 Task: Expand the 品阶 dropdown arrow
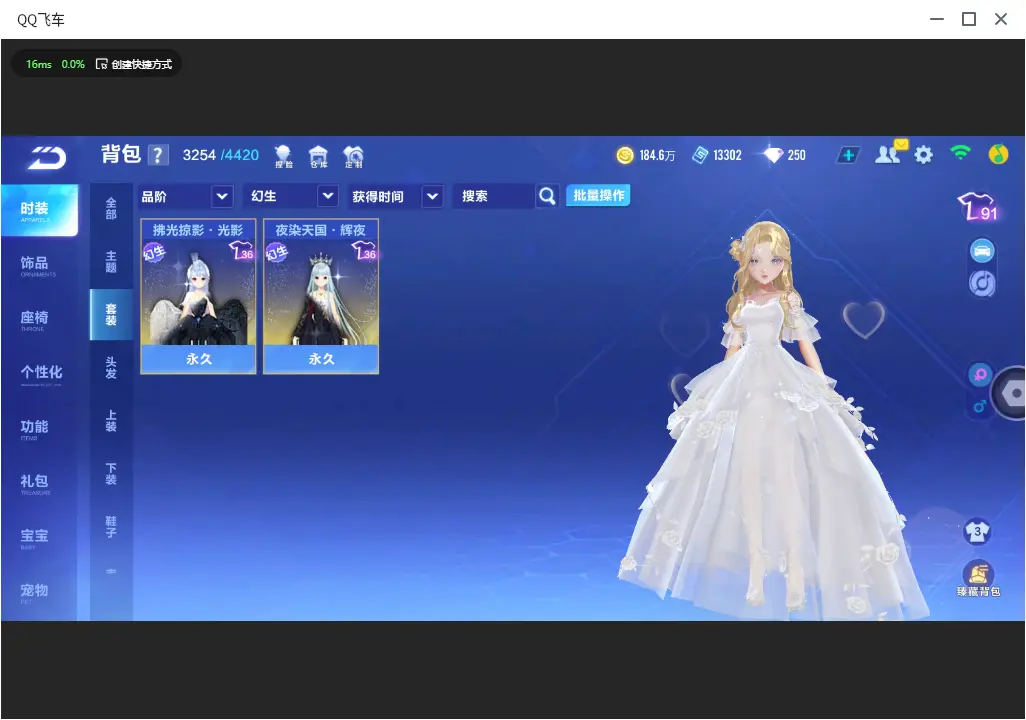pyautogui.click(x=222, y=196)
